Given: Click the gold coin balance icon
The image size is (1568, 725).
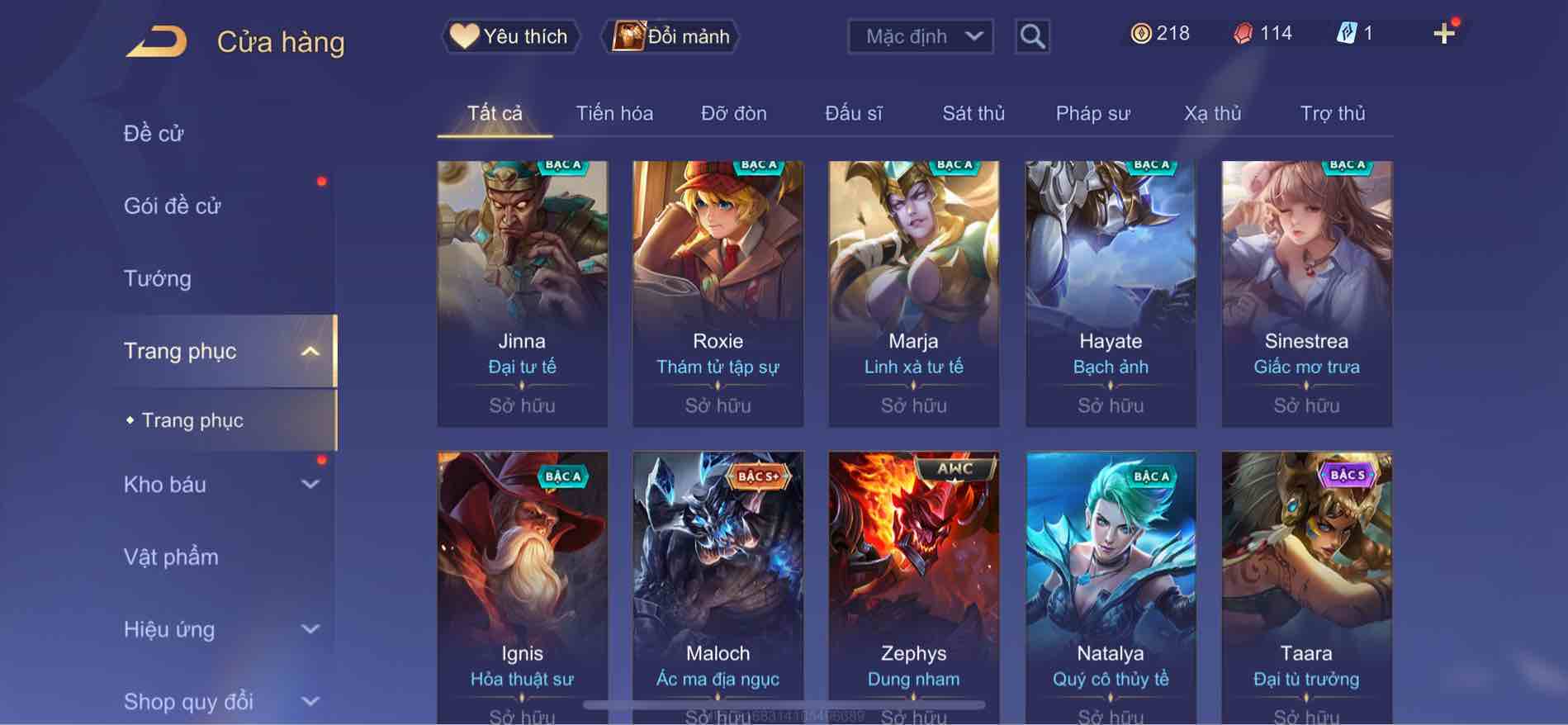Looking at the screenshot, I should point(1140,34).
